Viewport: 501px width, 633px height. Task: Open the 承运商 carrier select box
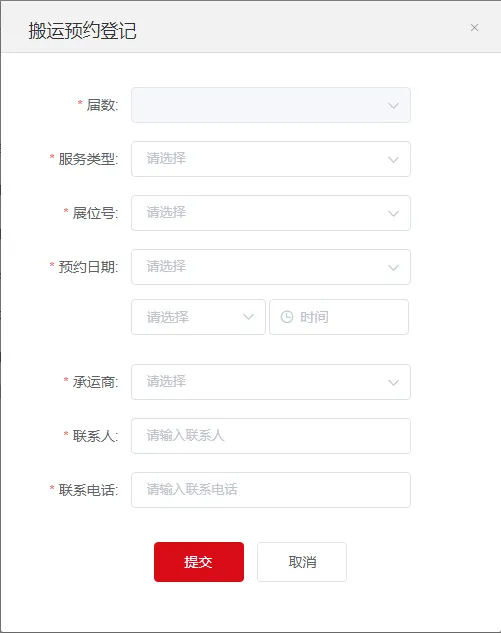pos(271,382)
